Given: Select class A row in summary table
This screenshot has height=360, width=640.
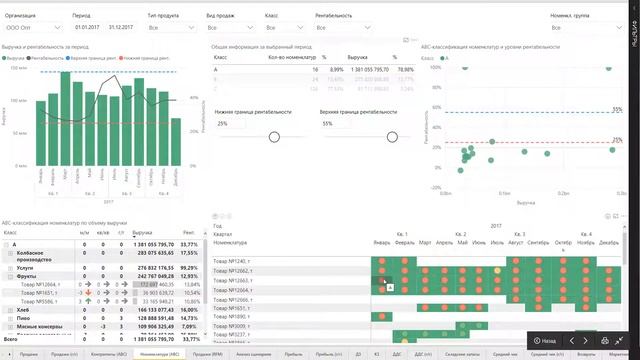Looking at the screenshot, I should tap(313, 70).
